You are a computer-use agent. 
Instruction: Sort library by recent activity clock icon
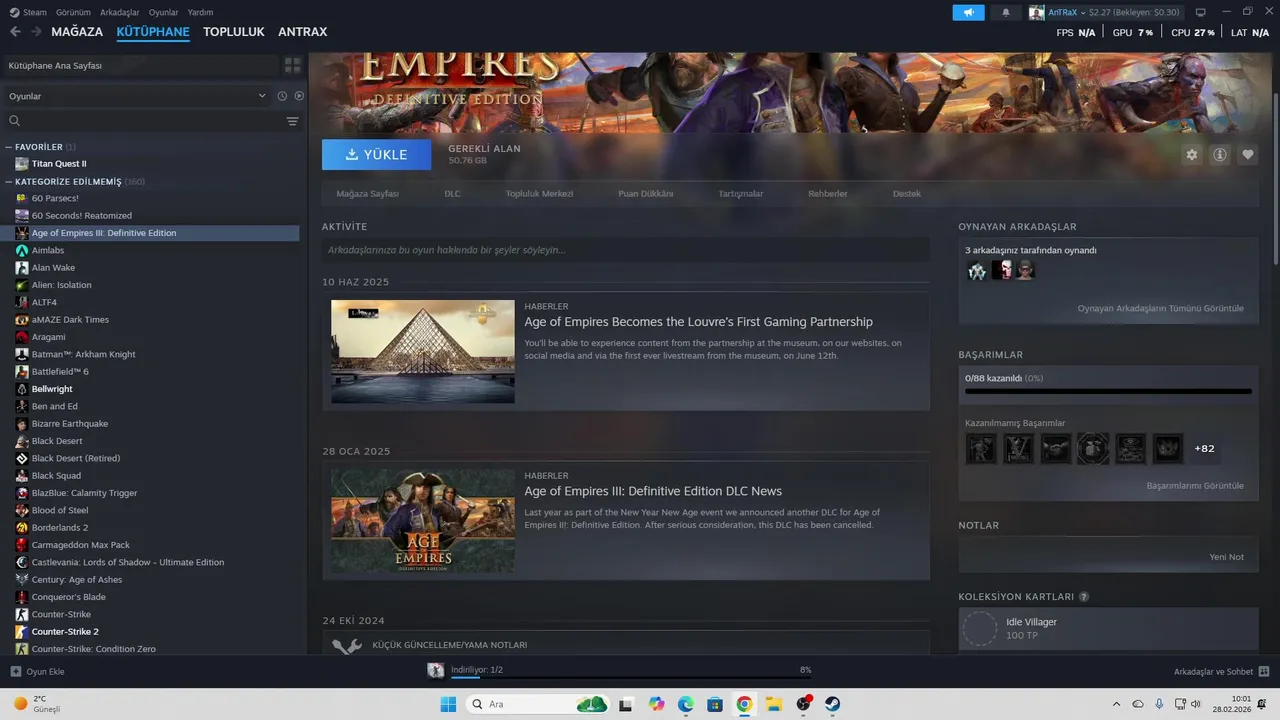282,96
